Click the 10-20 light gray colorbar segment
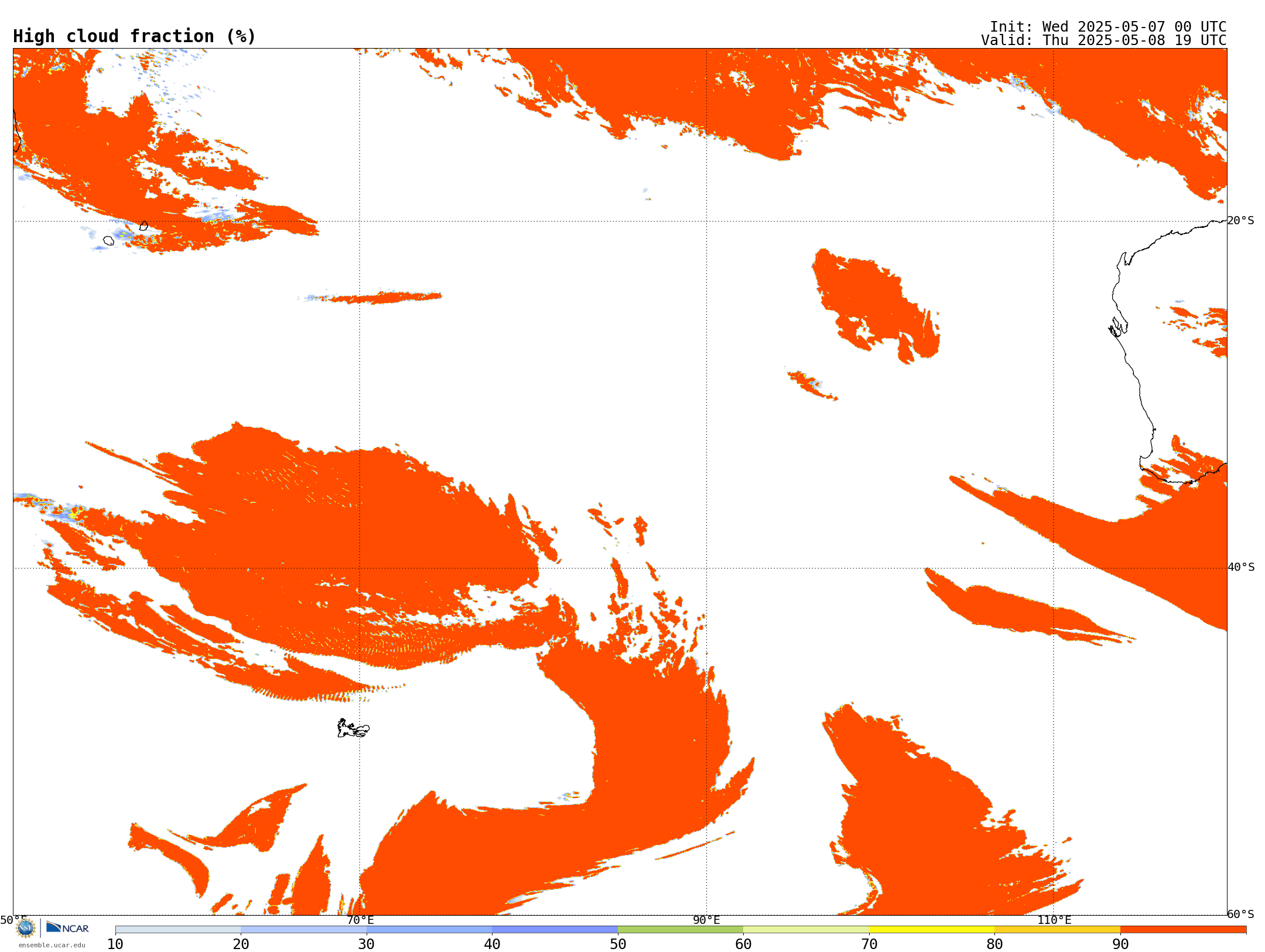The image size is (1265, 952). [178, 930]
